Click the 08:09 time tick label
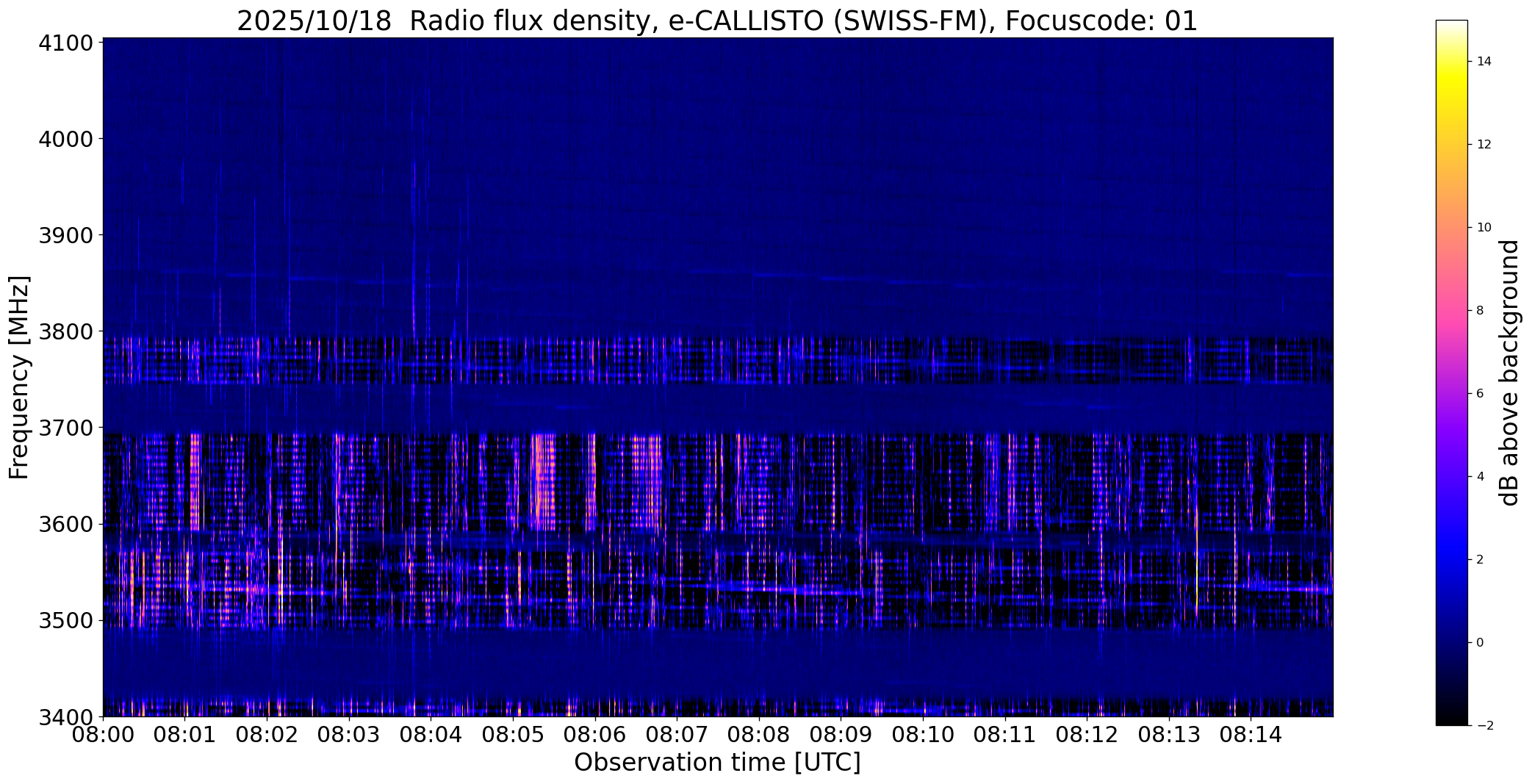The image size is (1532, 784). [x=841, y=734]
